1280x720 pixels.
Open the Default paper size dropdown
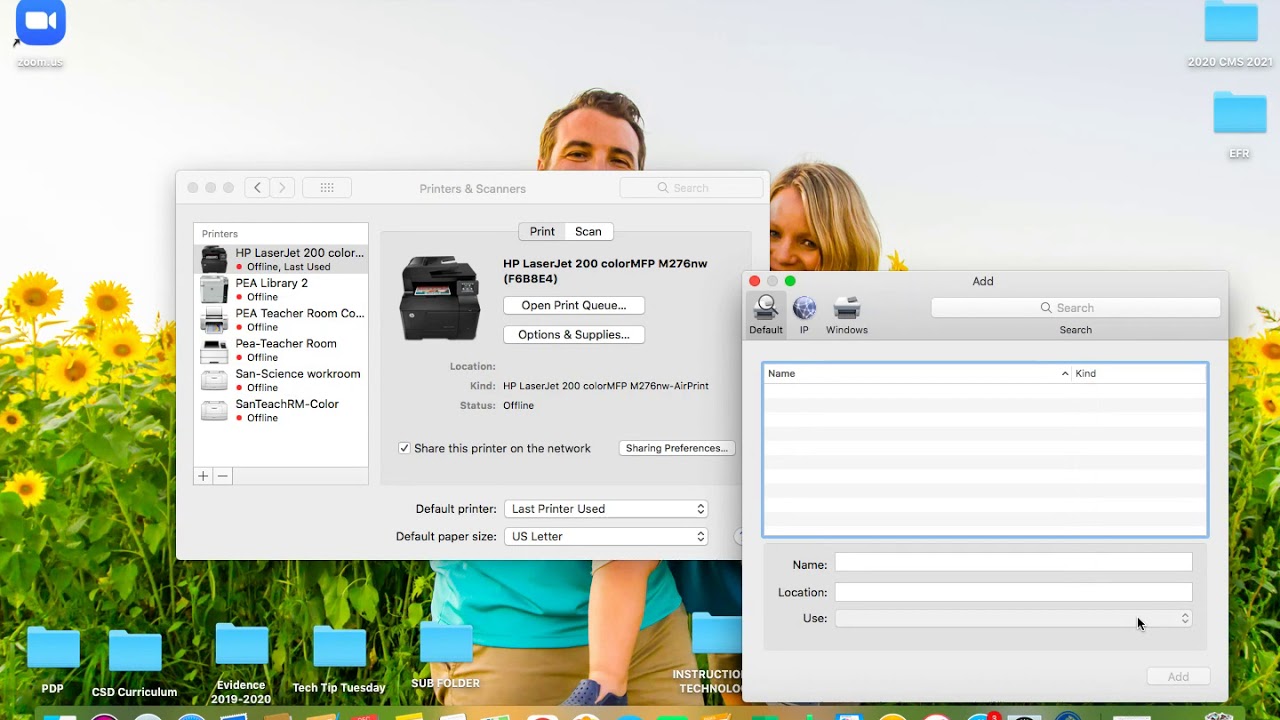coord(606,537)
